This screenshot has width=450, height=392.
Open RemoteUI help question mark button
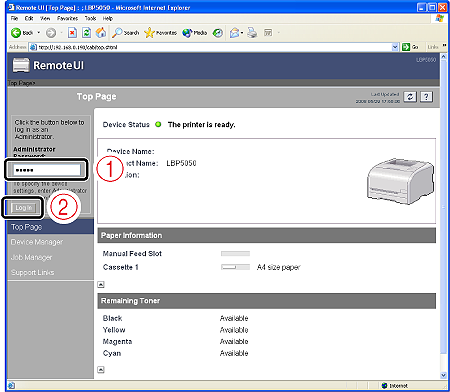pyautogui.click(x=426, y=97)
